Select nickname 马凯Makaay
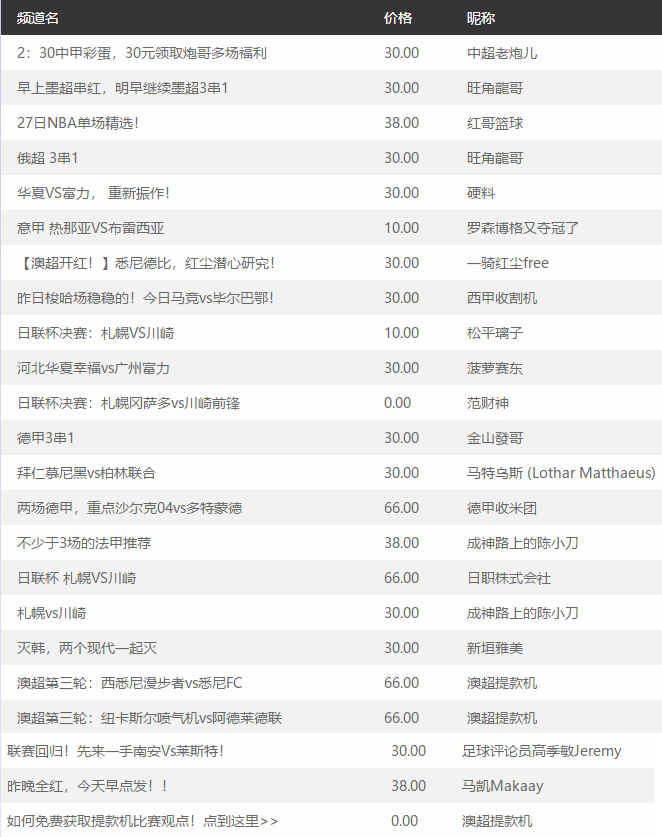Image resolution: width=662 pixels, height=837 pixels. click(502, 786)
